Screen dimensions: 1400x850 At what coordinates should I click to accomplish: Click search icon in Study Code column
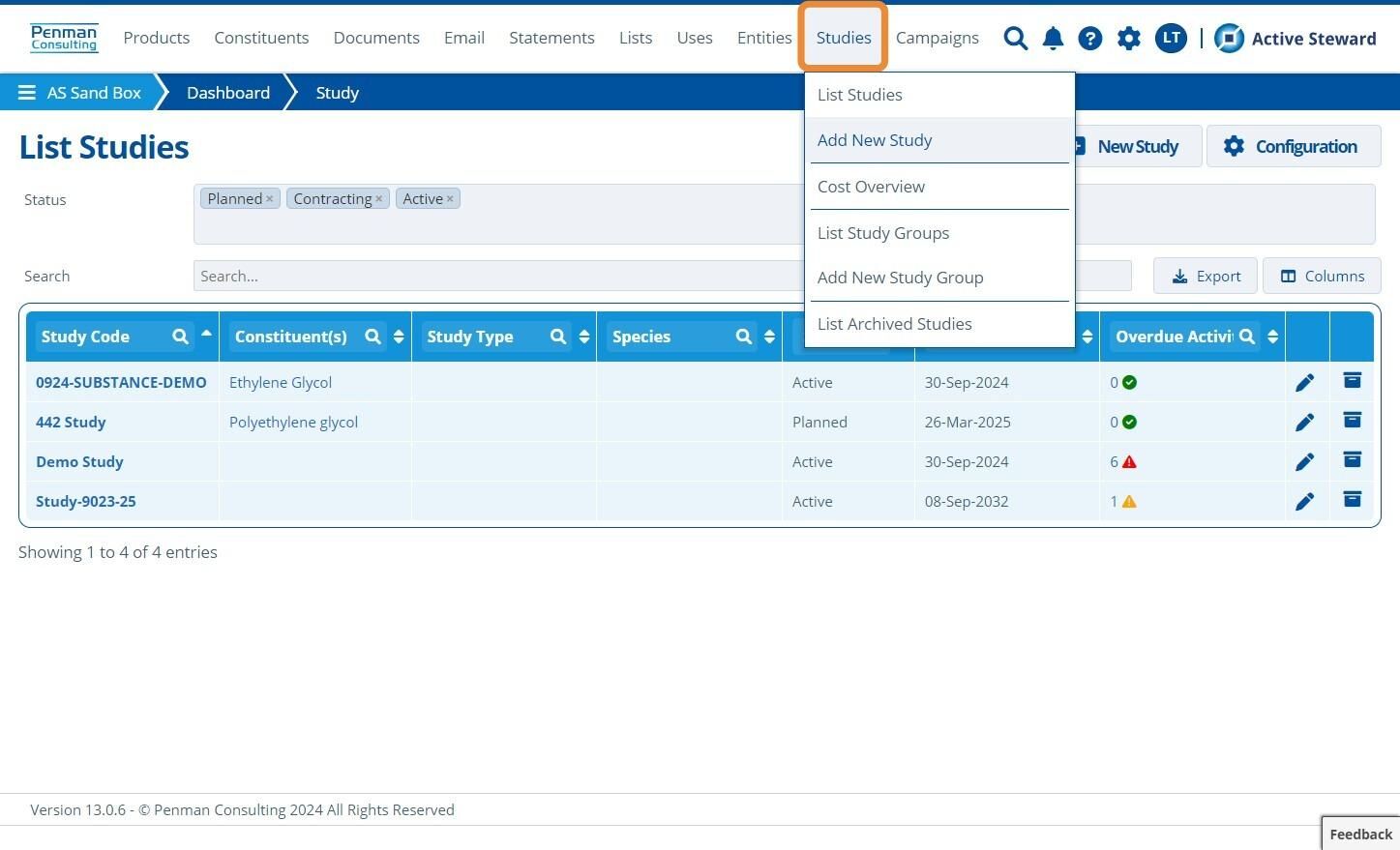(180, 337)
